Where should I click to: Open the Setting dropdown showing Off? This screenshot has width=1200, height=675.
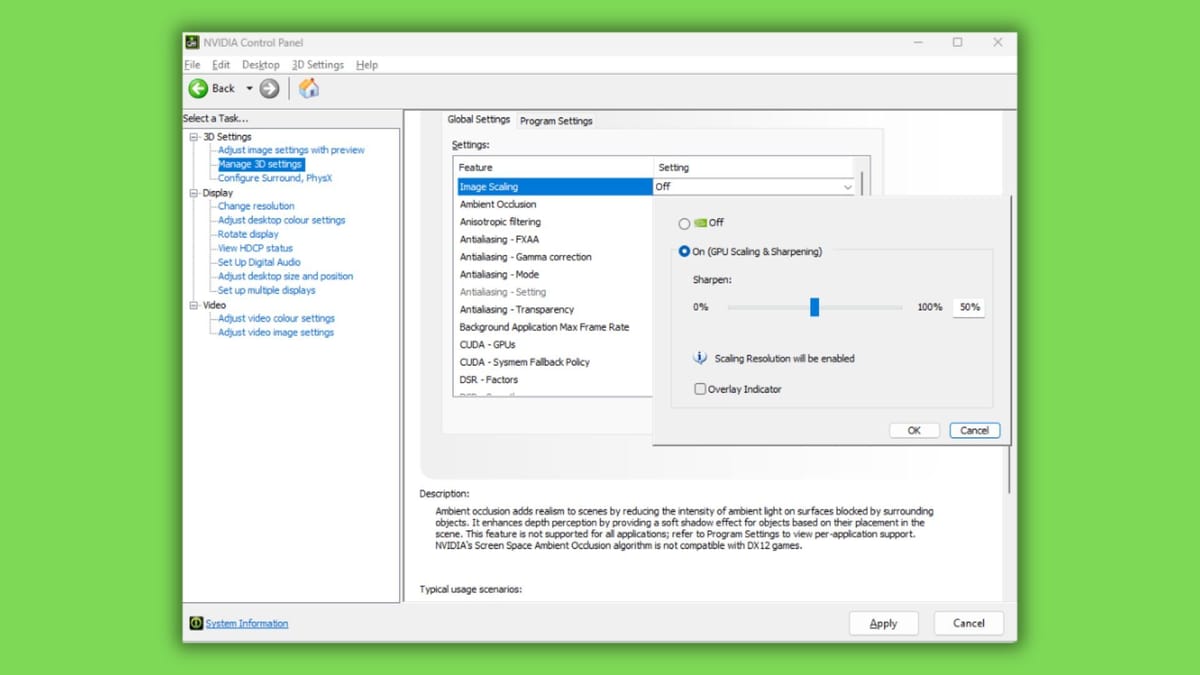(847, 186)
